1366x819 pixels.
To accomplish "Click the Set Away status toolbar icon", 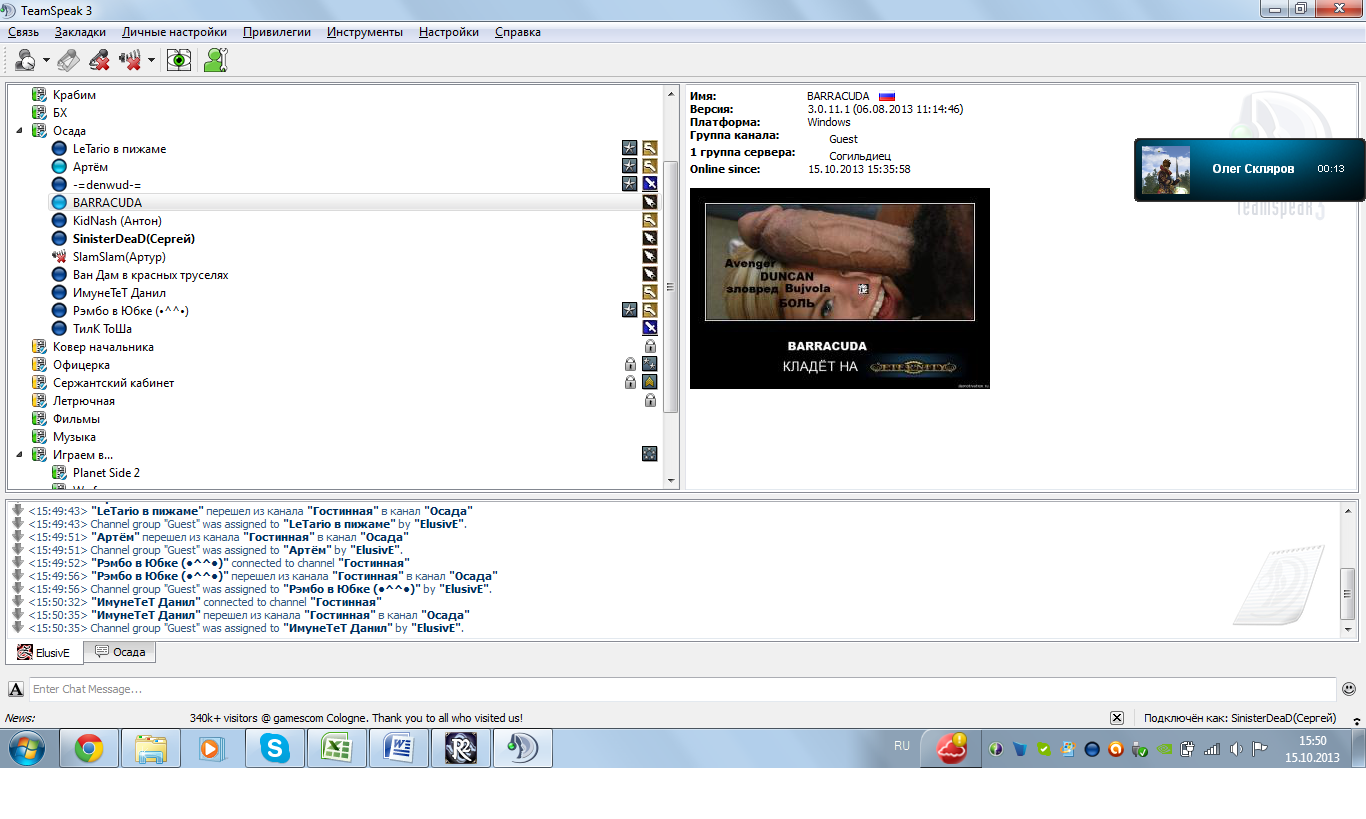I will click(25, 60).
